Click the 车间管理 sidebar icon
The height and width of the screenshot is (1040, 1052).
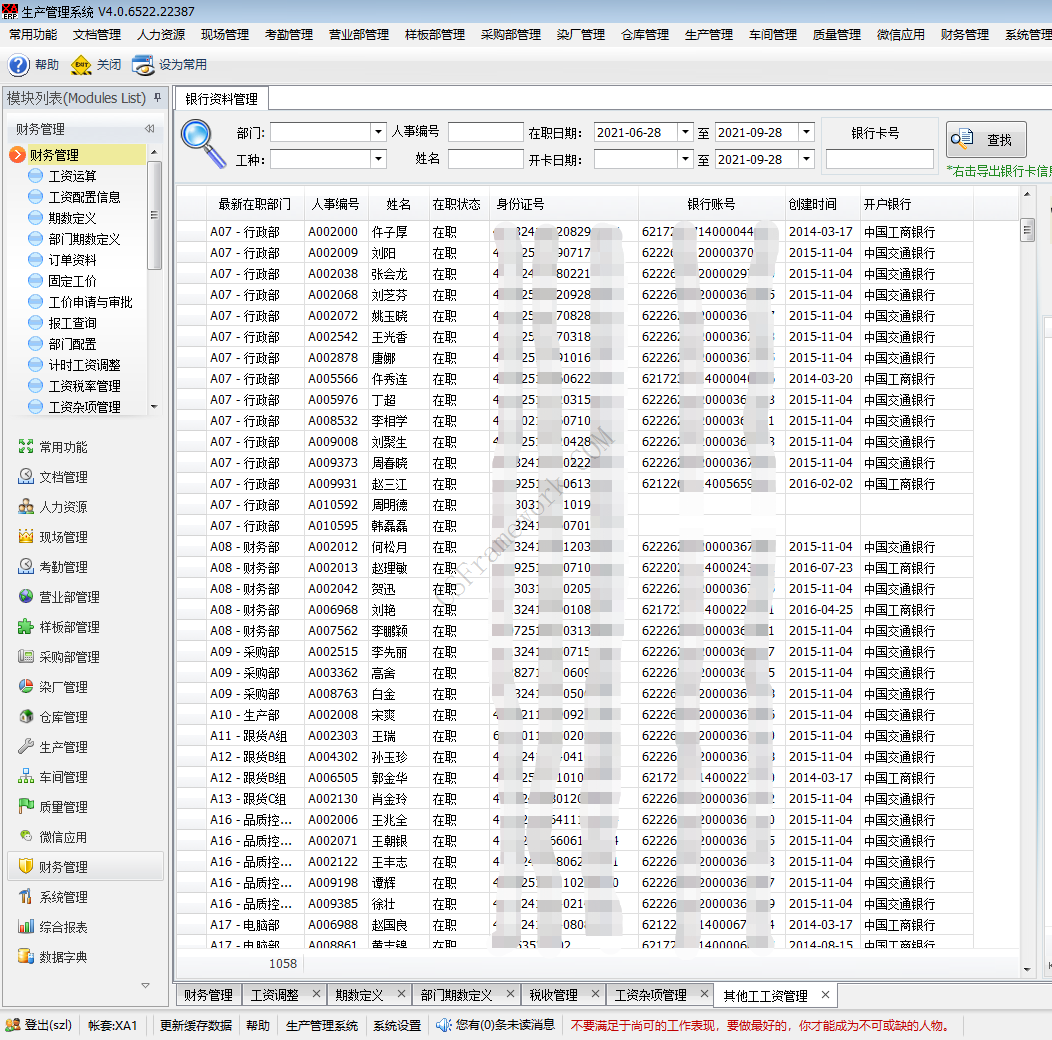25,777
